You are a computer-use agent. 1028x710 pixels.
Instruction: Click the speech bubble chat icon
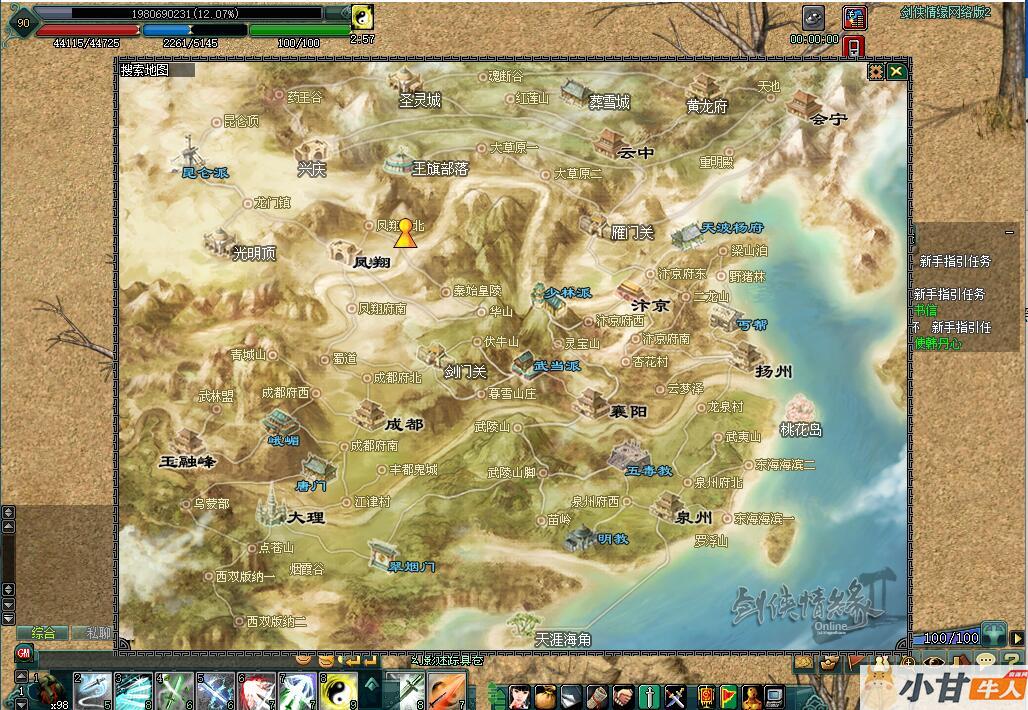coord(985,662)
